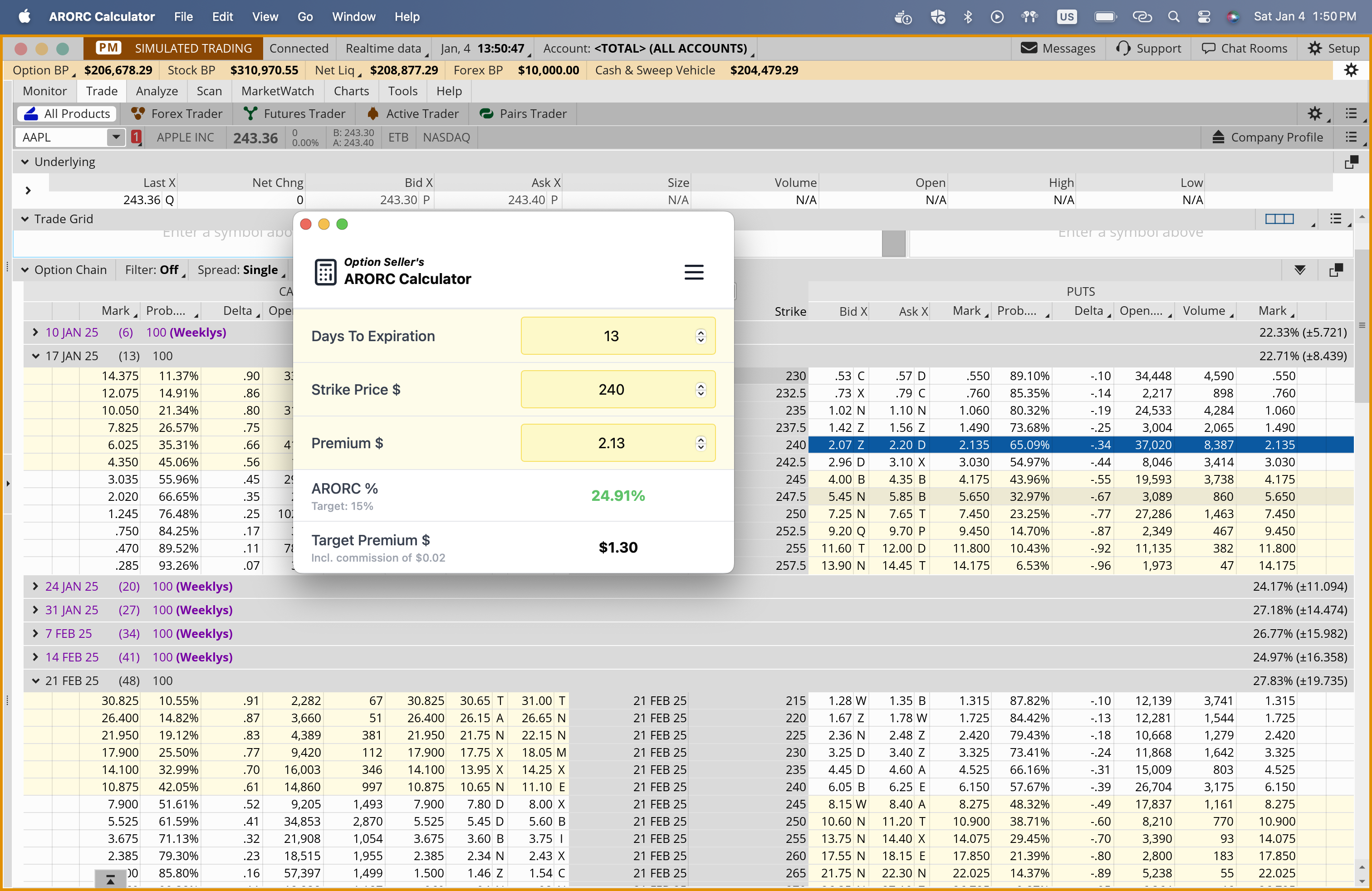
Task: Adjust the Premium stepper
Action: point(701,443)
